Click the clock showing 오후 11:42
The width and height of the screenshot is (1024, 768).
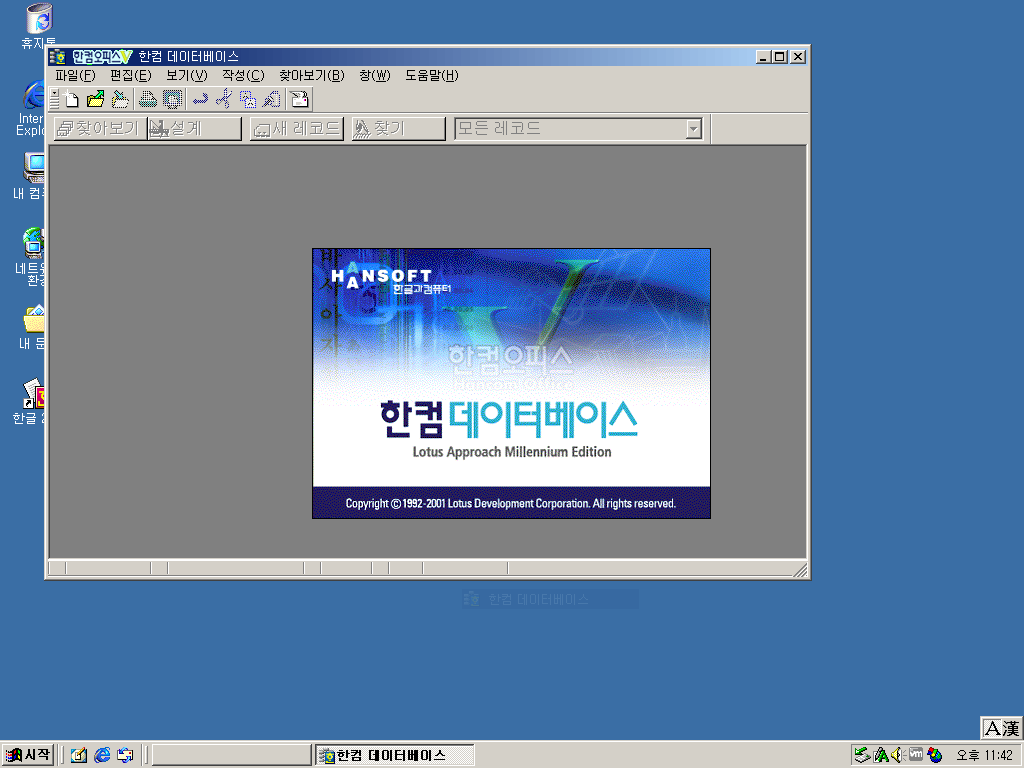pos(985,755)
